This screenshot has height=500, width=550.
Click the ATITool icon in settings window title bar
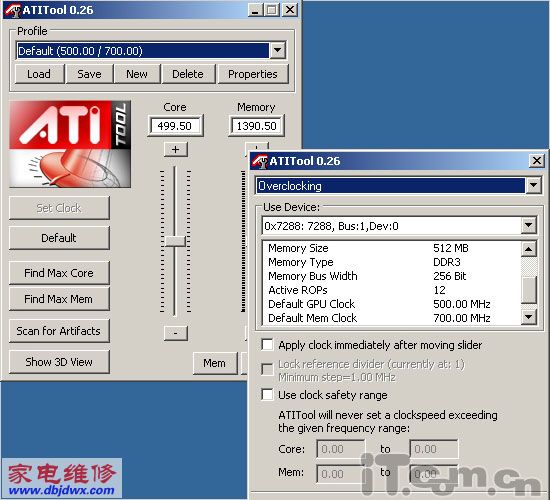click(x=260, y=161)
